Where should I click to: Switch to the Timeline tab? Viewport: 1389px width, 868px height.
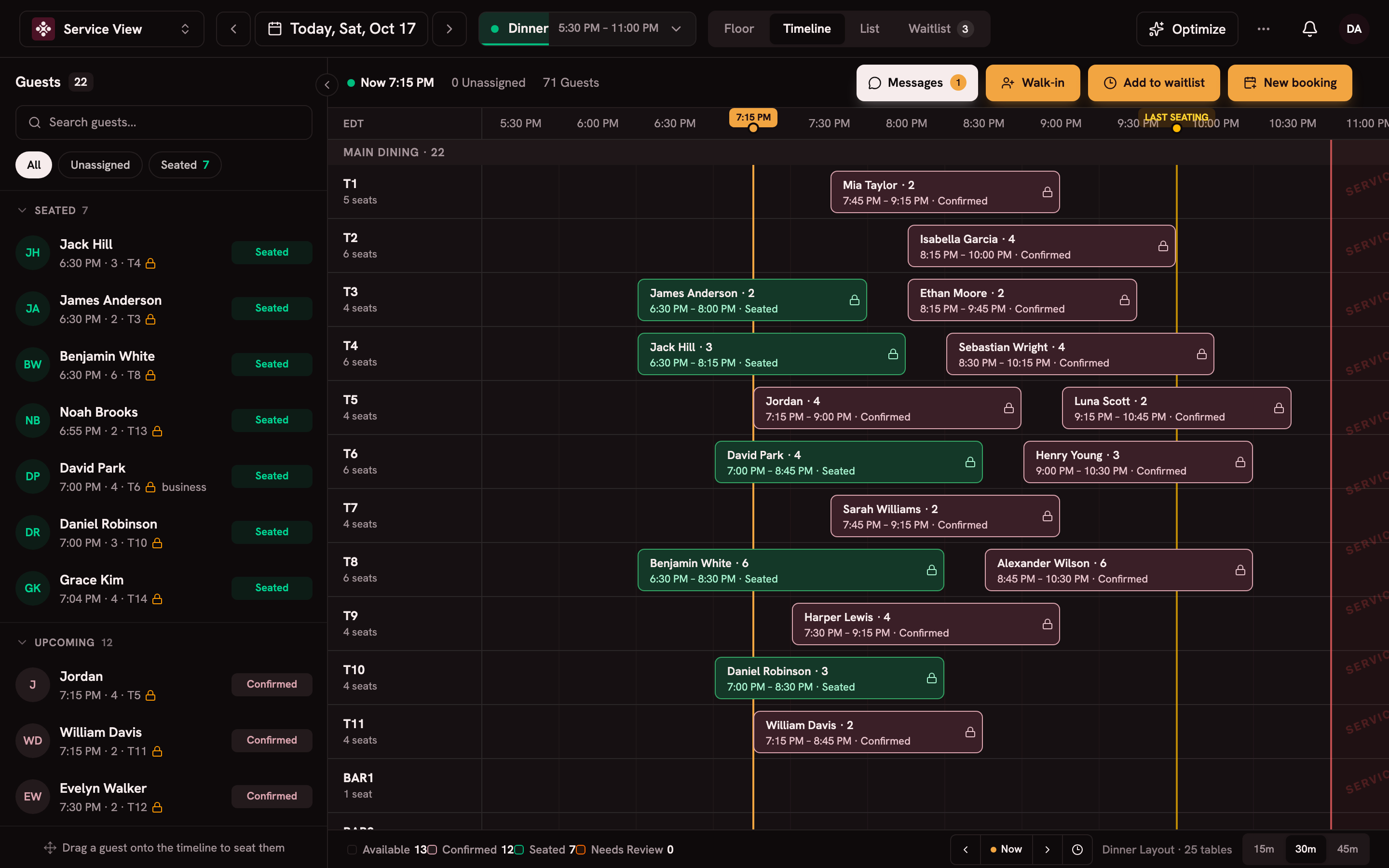tap(806, 29)
